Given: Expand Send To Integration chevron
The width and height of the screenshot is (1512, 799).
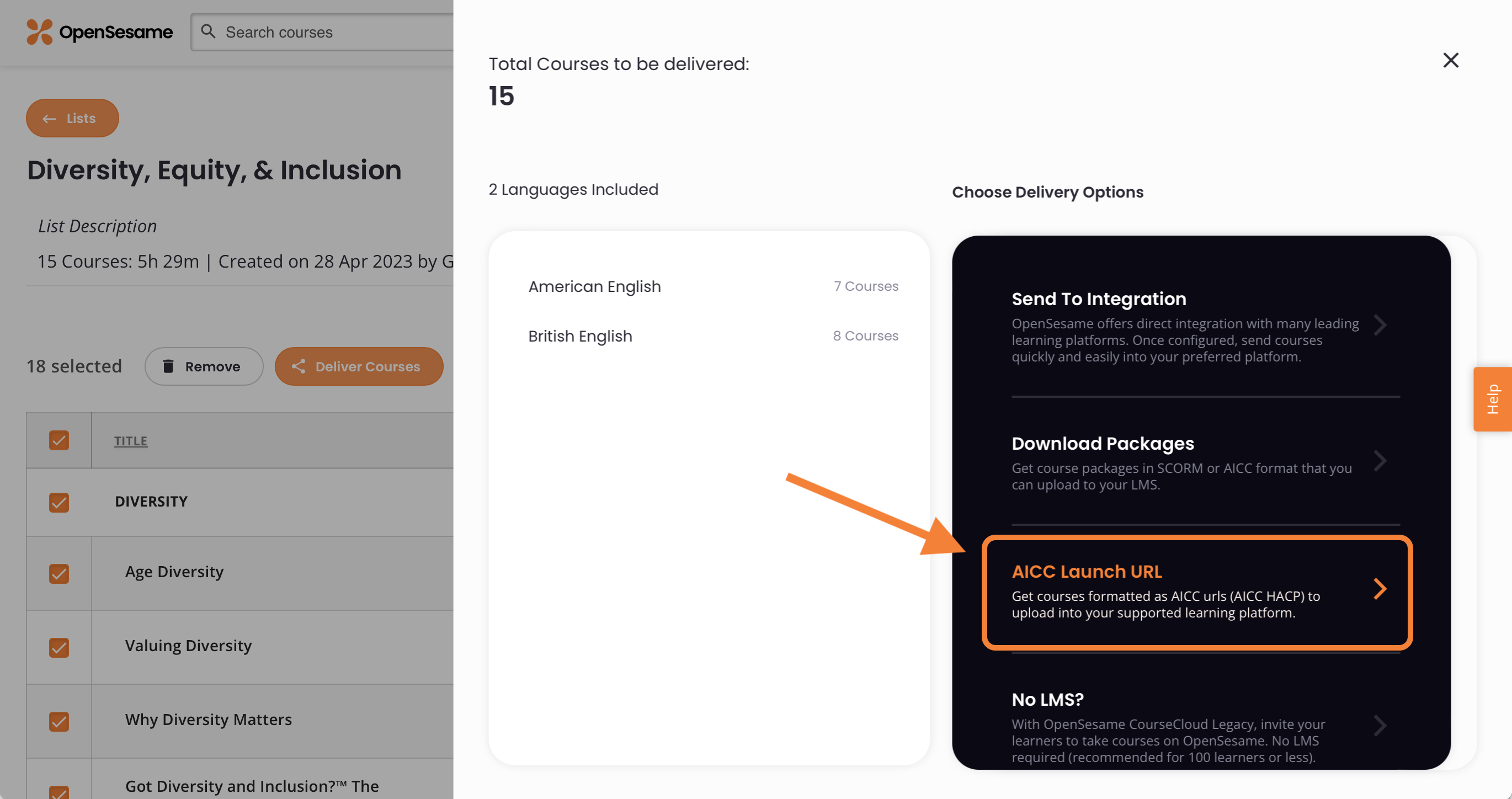Looking at the screenshot, I should pos(1381,324).
